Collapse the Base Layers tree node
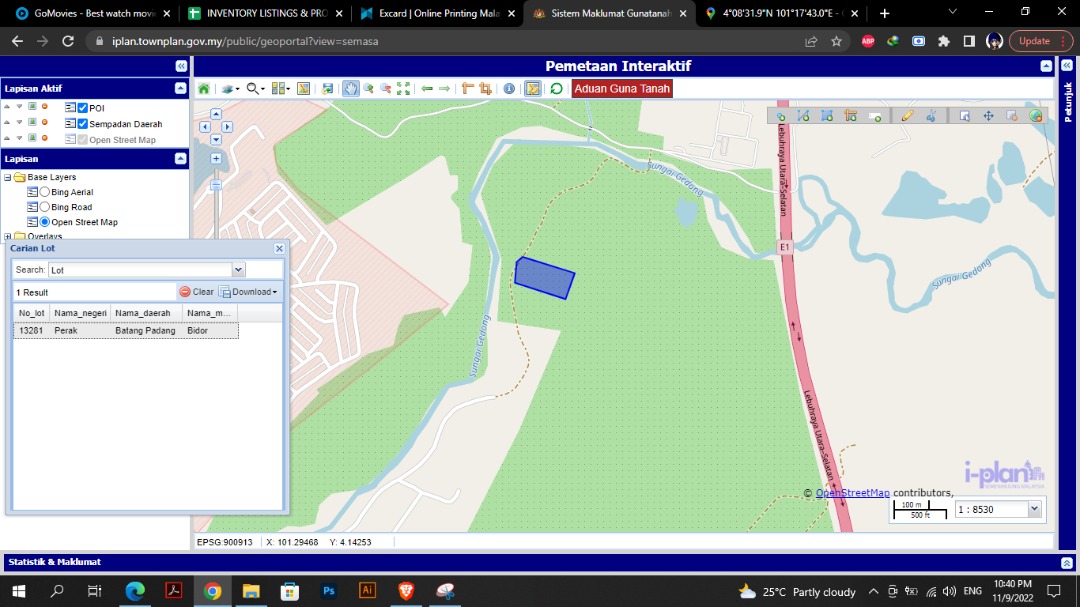This screenshot has width=1080, height=607. [x=8, y=177]
